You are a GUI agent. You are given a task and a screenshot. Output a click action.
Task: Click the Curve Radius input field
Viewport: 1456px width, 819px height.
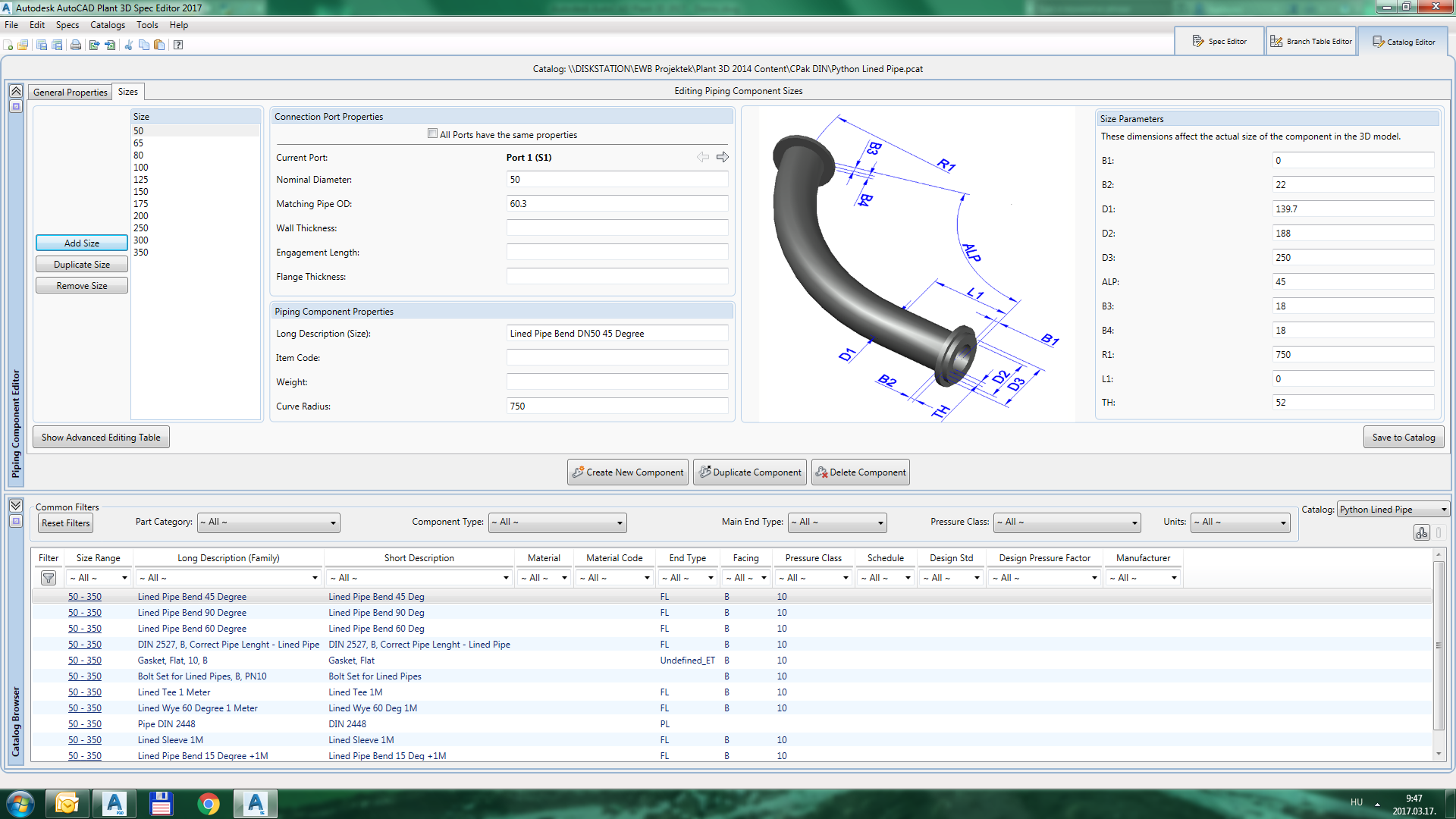coord(617,406)
